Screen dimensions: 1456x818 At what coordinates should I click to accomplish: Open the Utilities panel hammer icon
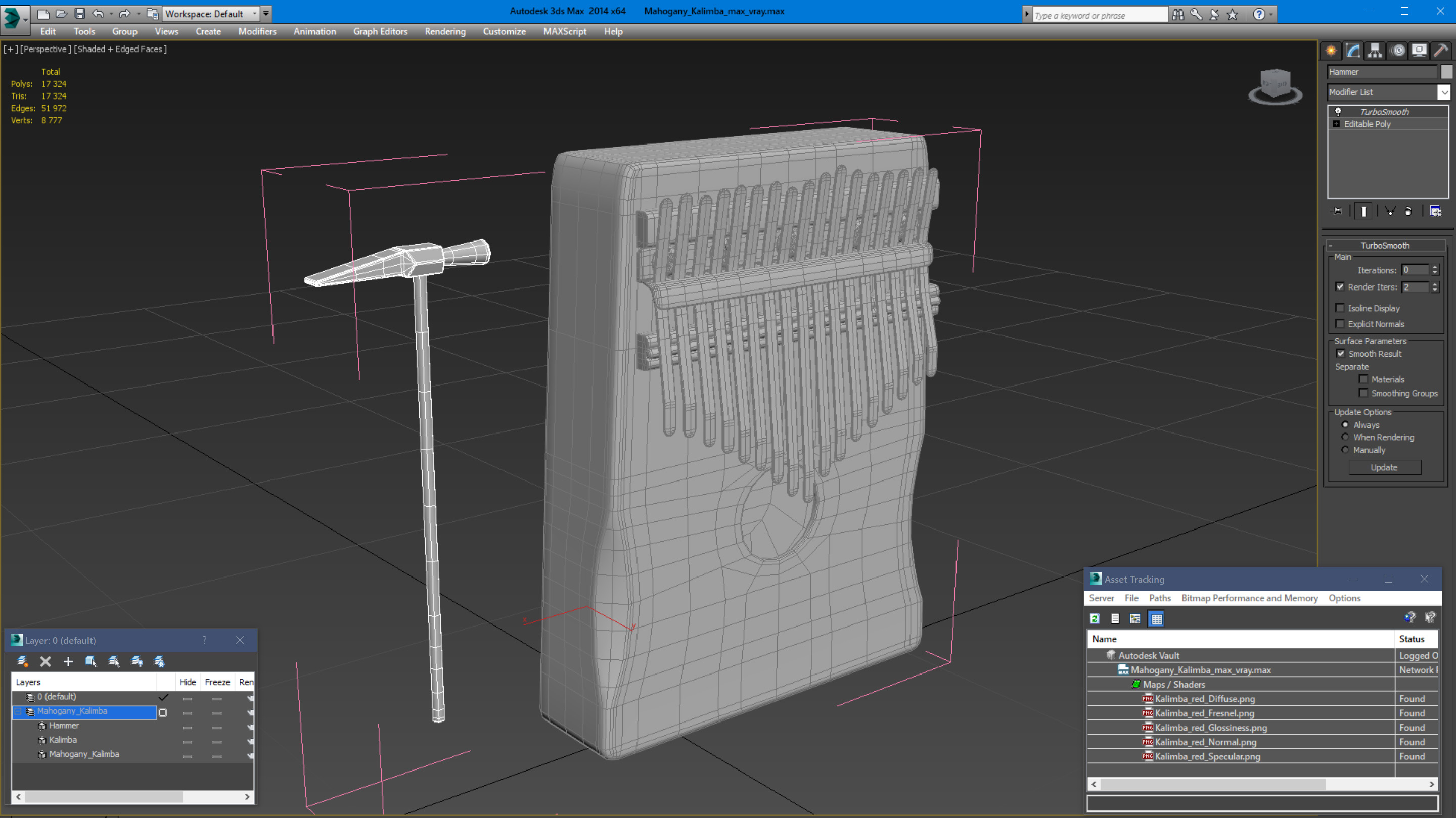[x=1441, y=51]
